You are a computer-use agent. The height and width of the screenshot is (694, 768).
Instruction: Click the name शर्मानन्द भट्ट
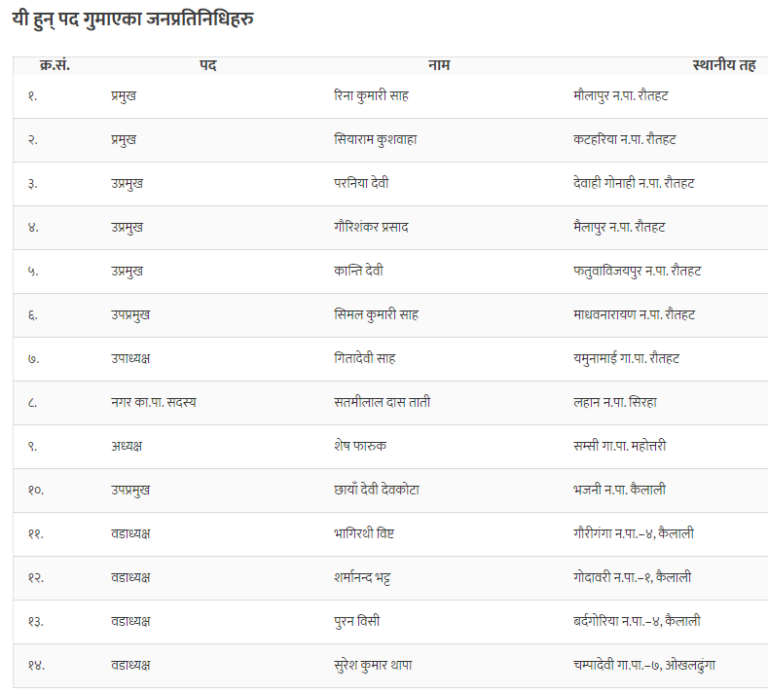tap(362, 577)
